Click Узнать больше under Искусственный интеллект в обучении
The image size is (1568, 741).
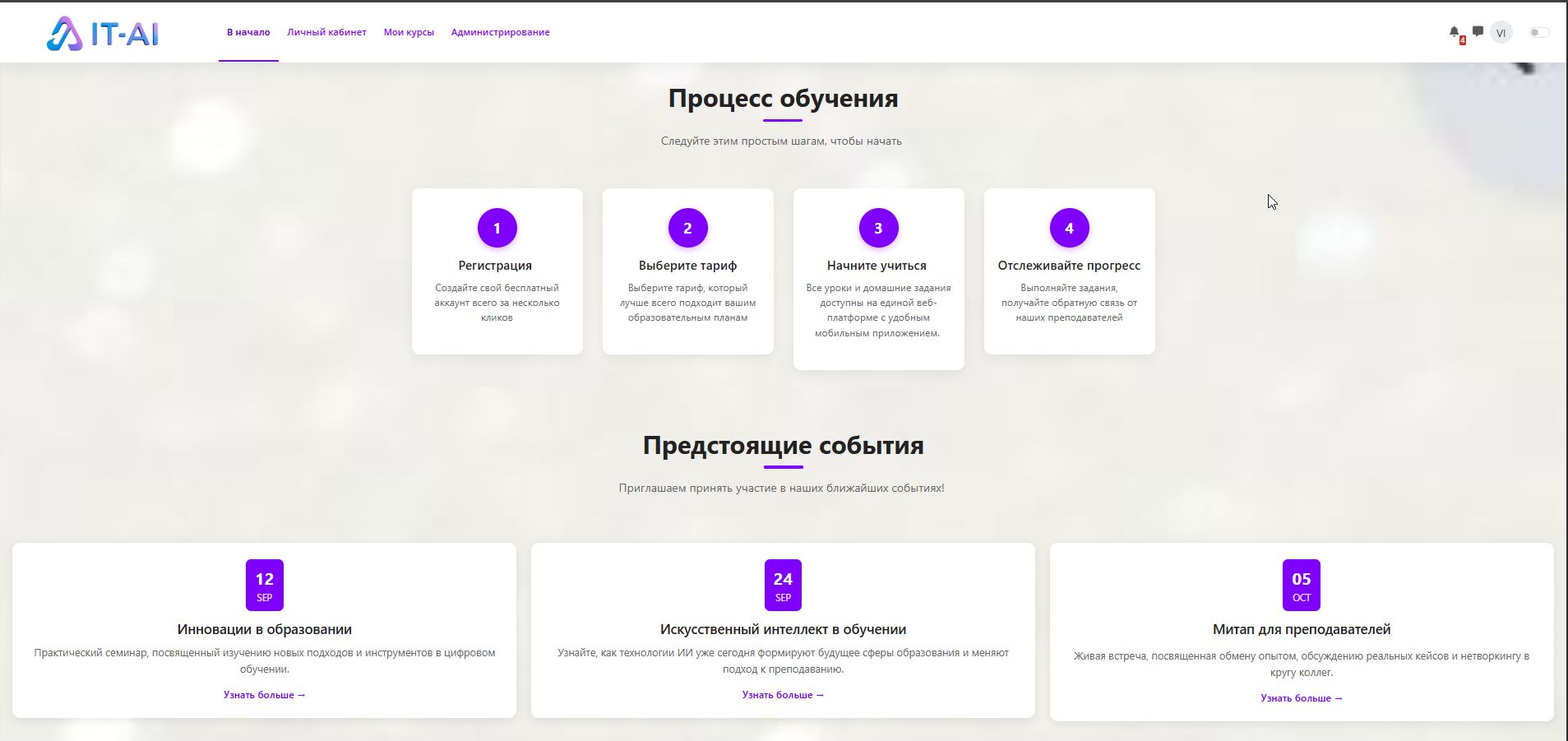782,694
